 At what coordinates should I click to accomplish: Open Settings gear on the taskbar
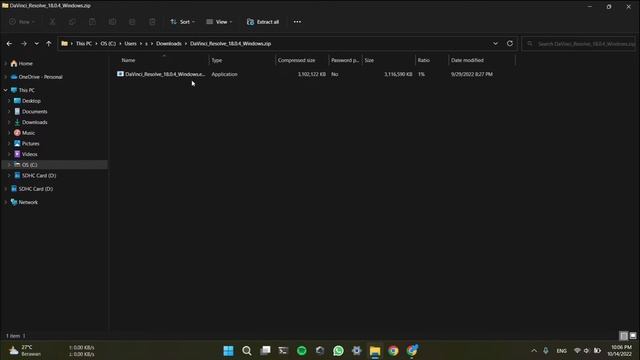357,351
